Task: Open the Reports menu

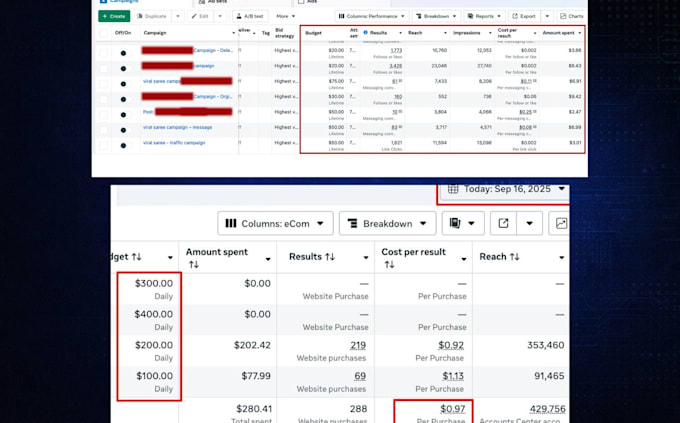Action: (484, 16)
